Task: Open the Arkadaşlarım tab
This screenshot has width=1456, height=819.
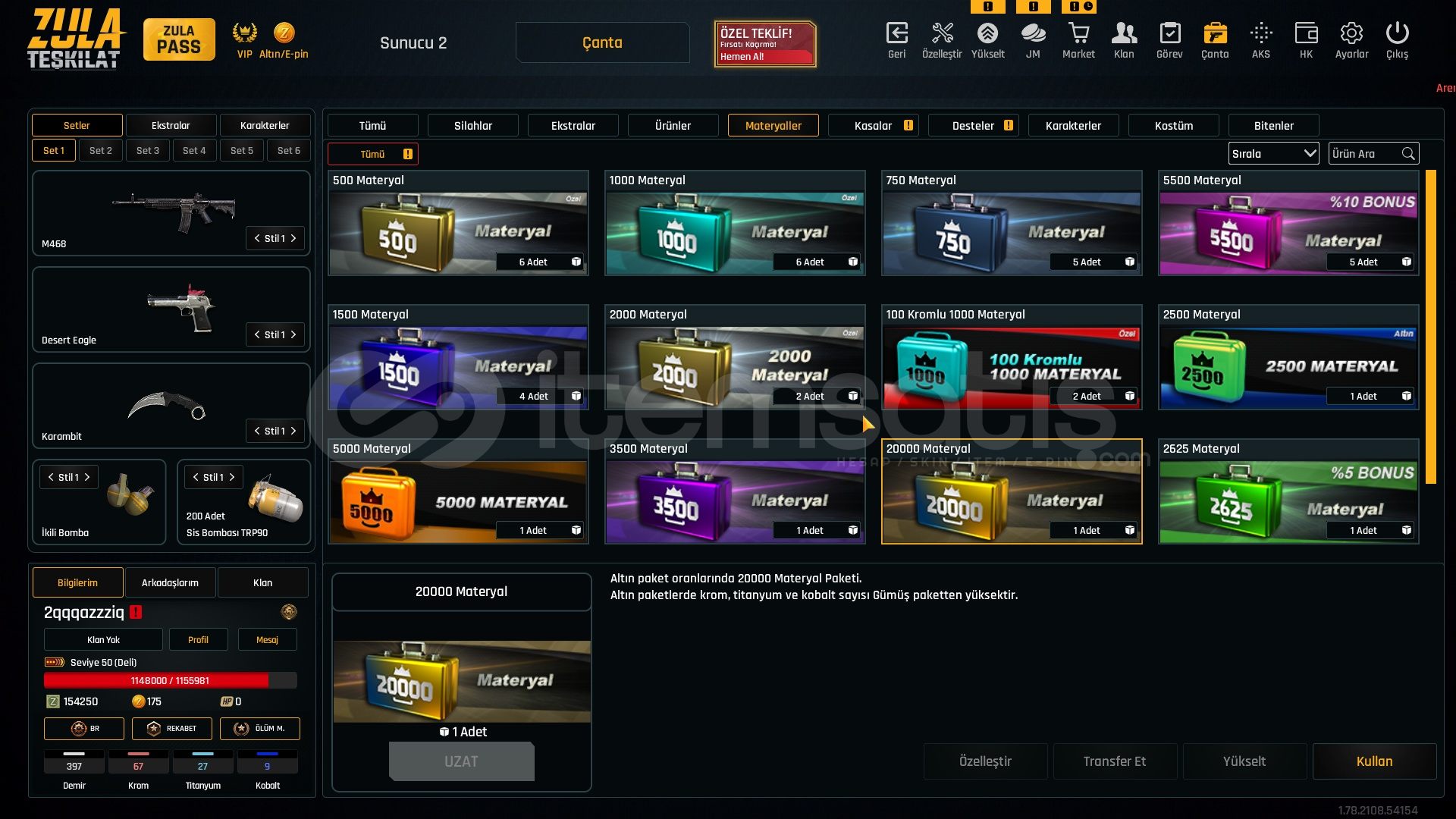Action: coord(170,582)
